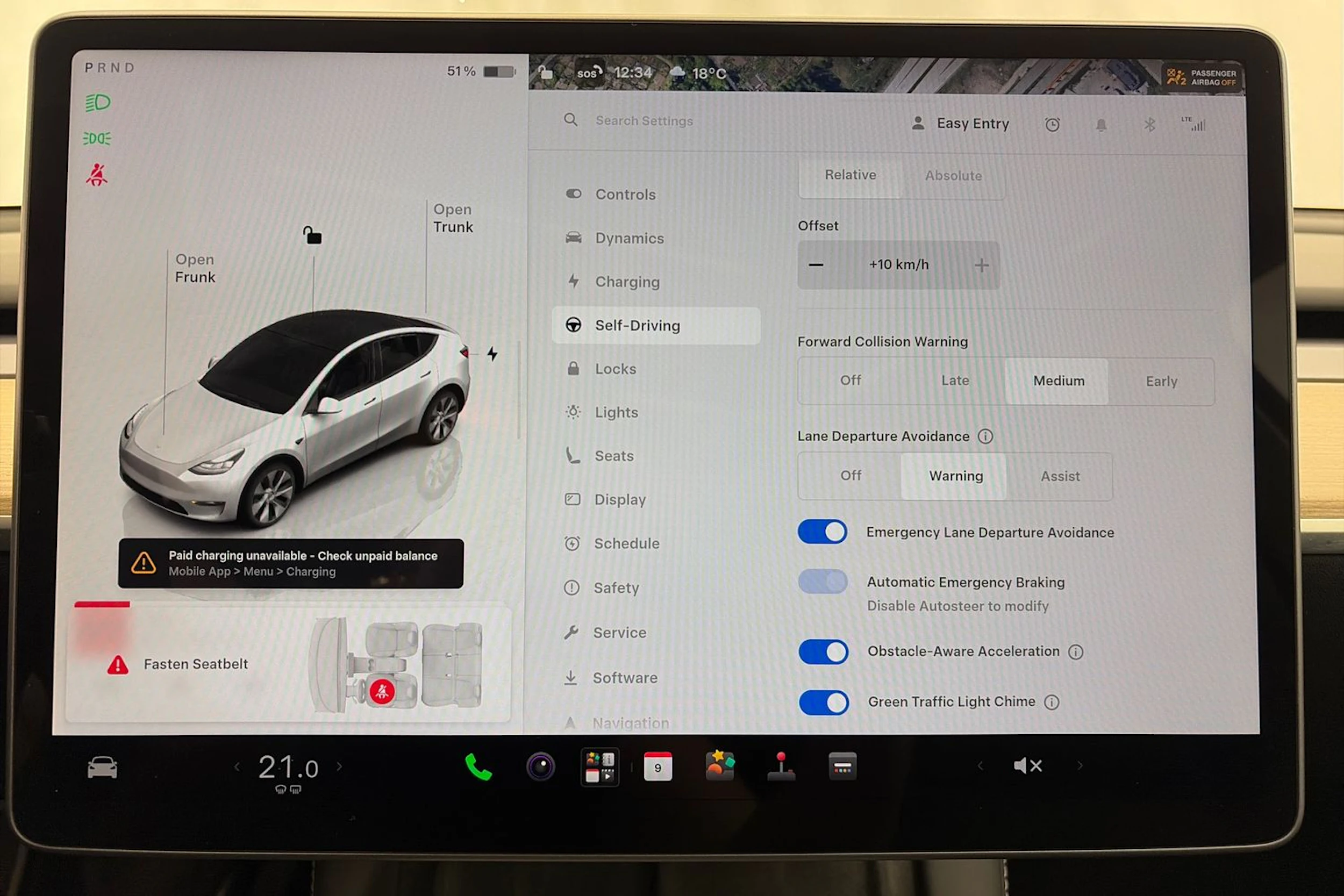Tap the paid charging unavailable alert

pos(291,563)
